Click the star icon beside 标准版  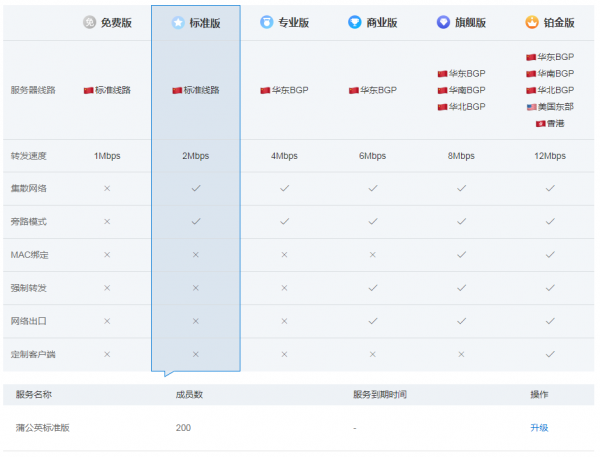coord(178,22)
